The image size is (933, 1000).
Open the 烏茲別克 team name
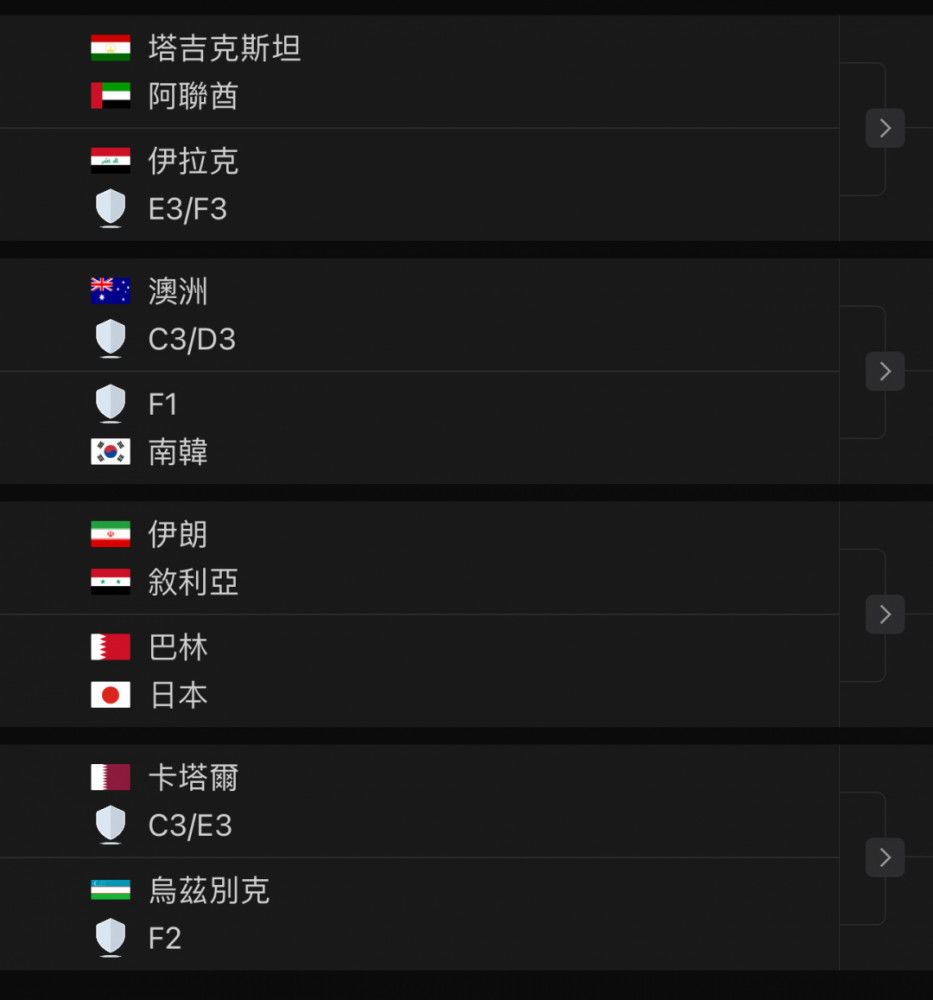coord(209,890)
